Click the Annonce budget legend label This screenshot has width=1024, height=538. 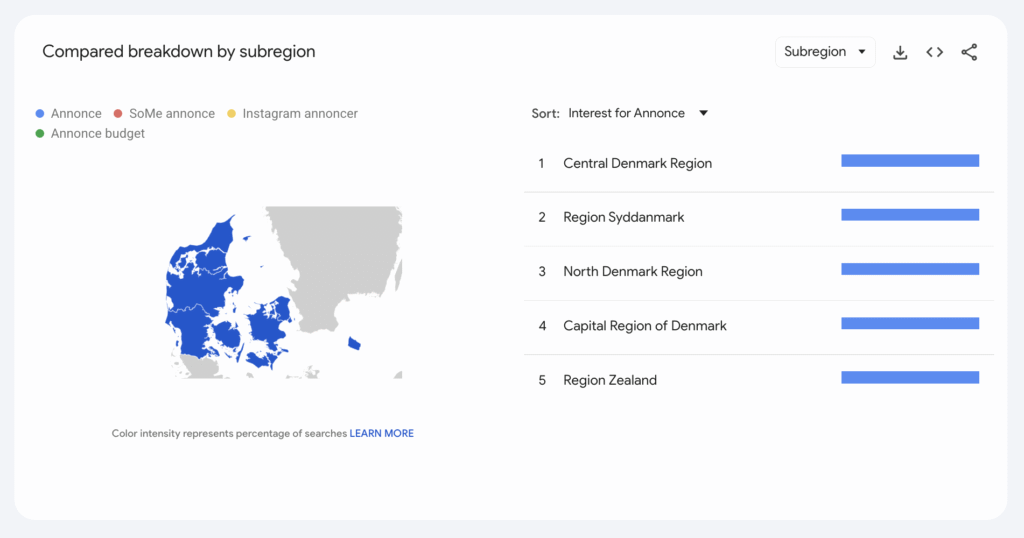coord(98,134)
